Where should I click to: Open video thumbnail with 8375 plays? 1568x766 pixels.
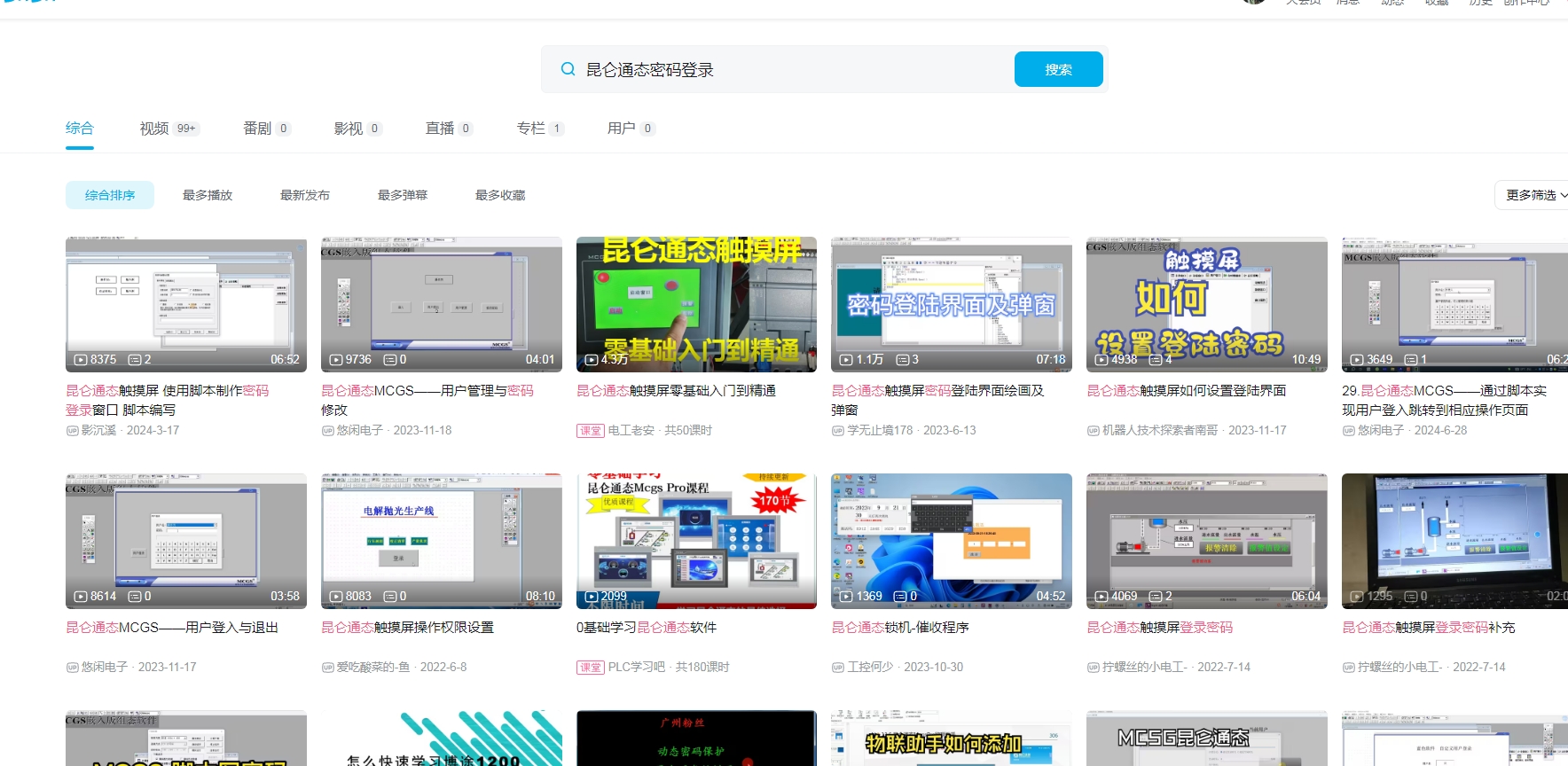coord(186,304)
